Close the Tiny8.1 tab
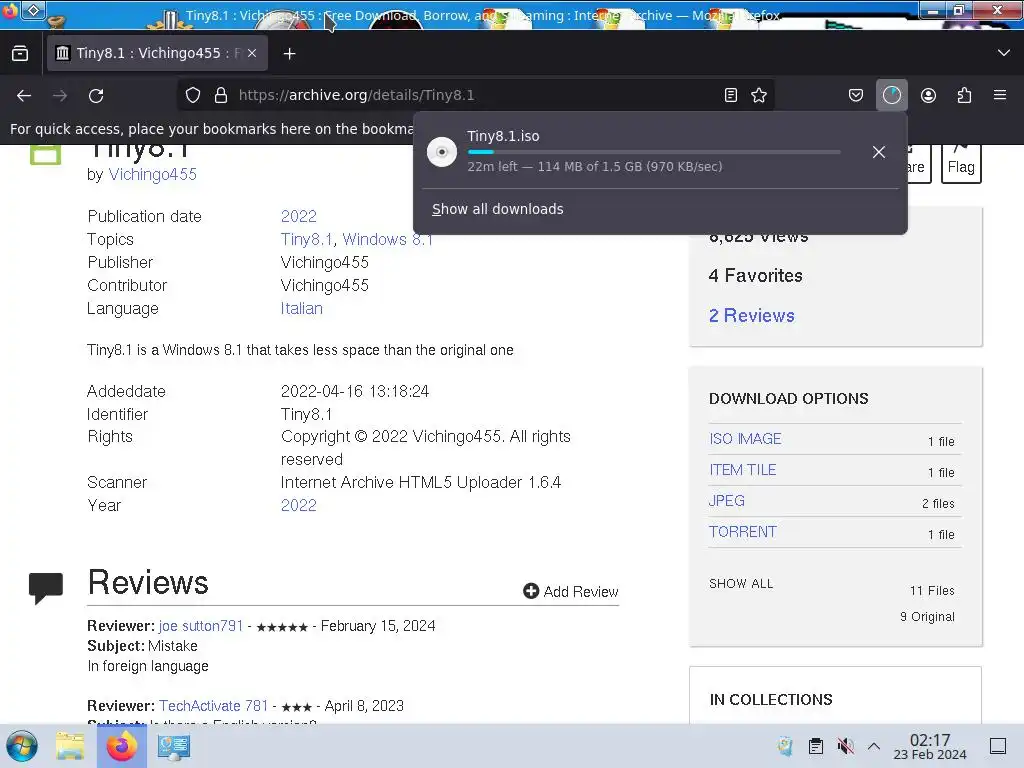Viewport: 1024px width, 768px height. tap(252, 54)
